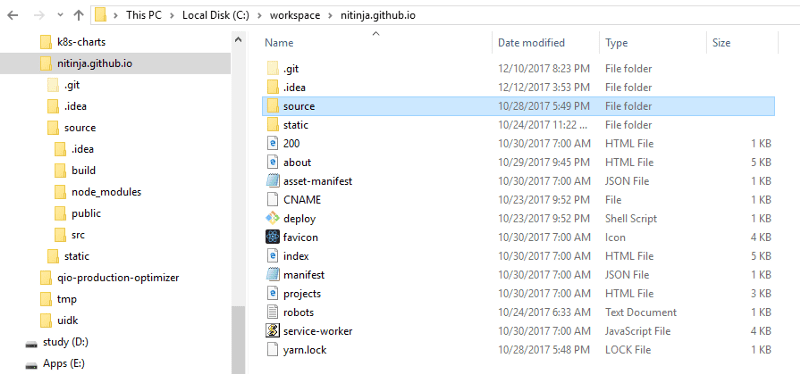Click Local Disk (C:) in address bar
Screen dimensions: 800x374
click(x=216, y=15)
